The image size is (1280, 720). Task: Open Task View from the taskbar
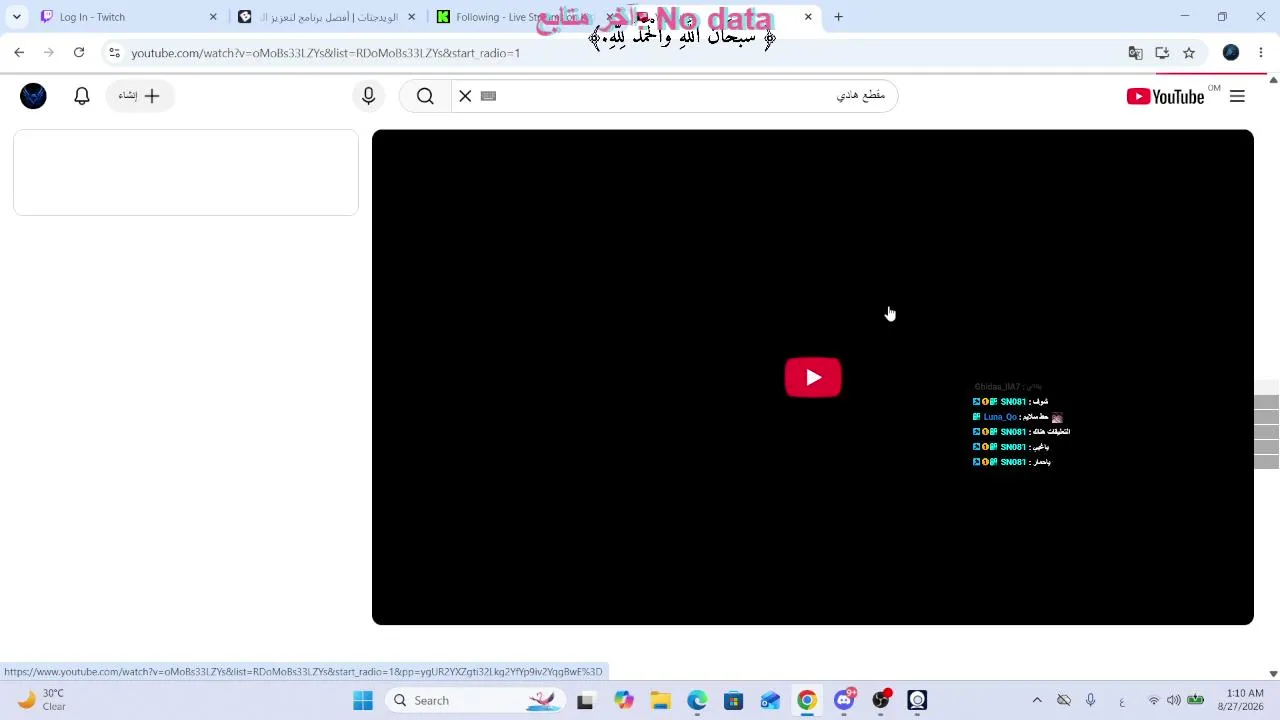click(585, 701)
